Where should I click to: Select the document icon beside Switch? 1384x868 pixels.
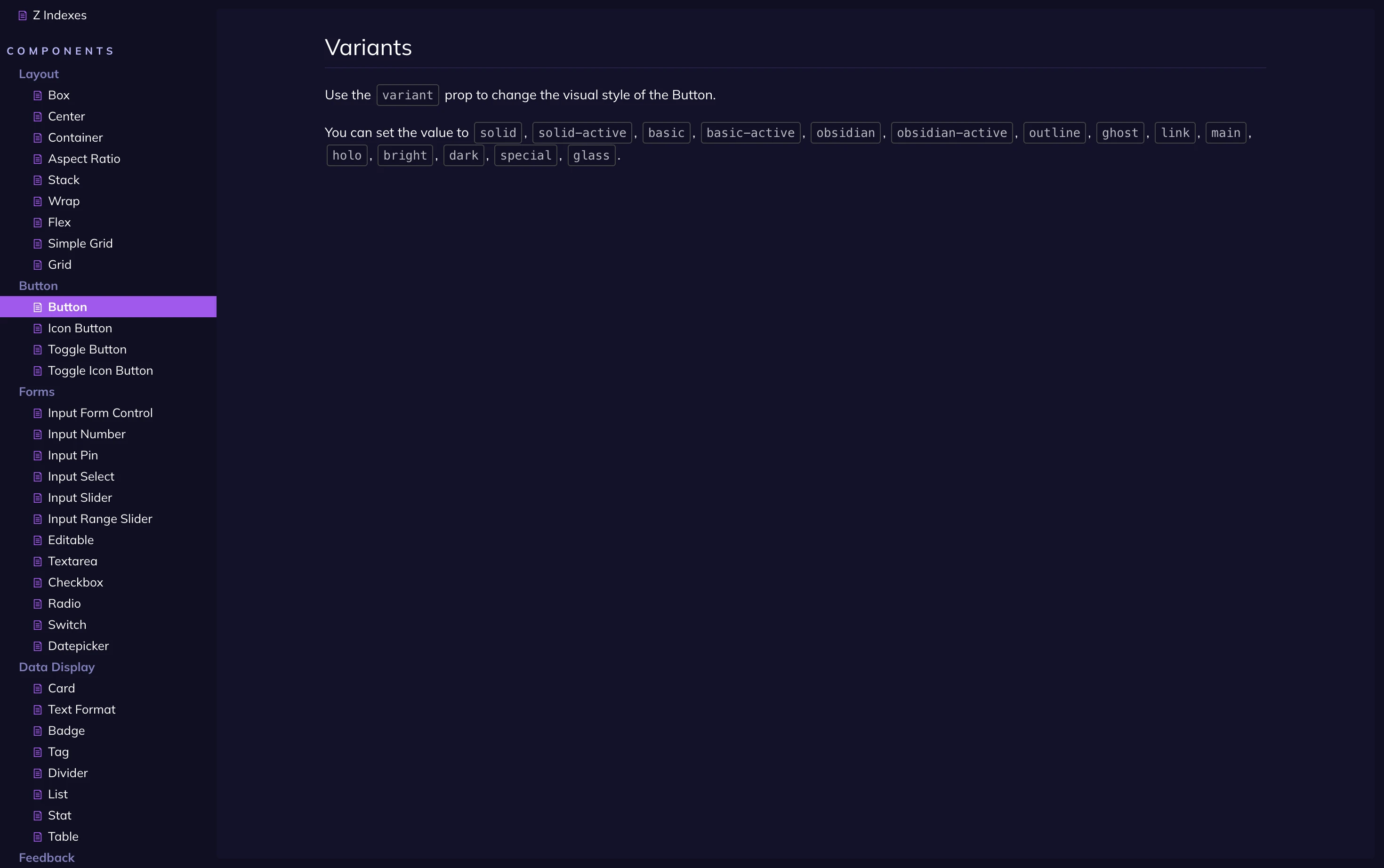[x=38, y=625]
